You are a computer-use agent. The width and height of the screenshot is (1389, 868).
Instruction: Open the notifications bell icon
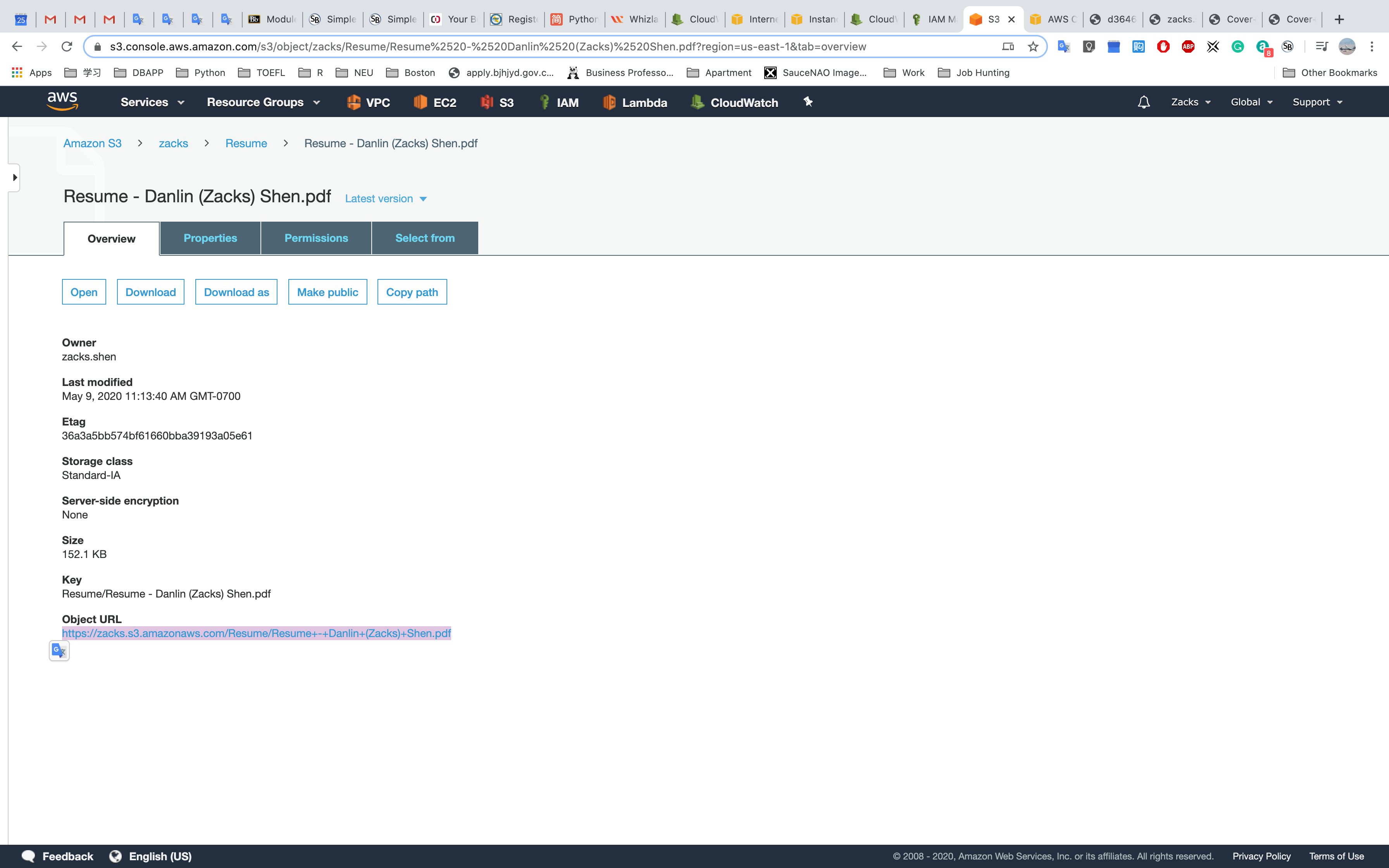click(1143, 102)
